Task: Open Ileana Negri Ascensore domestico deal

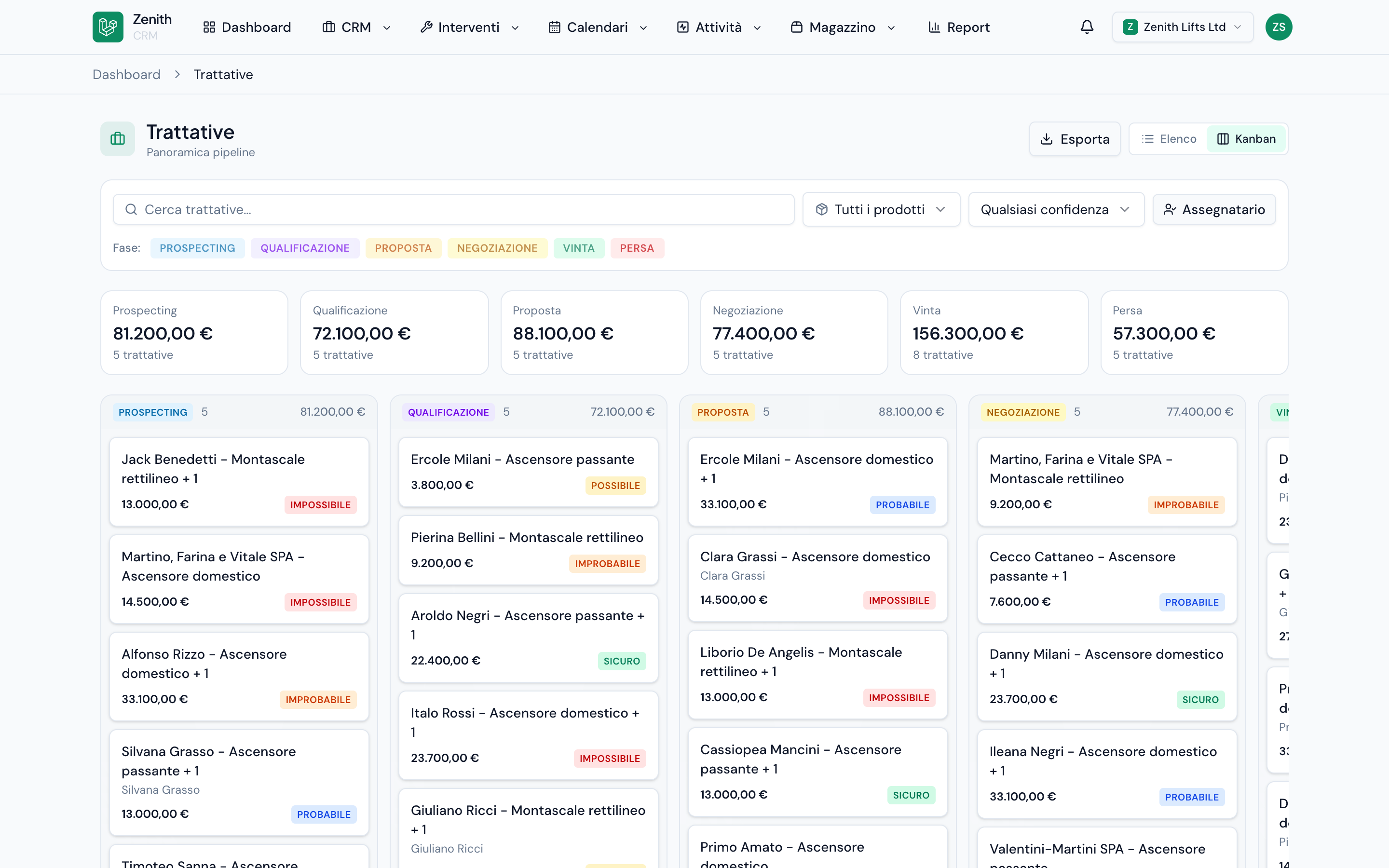Action: pyautogui.click(x=1106, y=774)
